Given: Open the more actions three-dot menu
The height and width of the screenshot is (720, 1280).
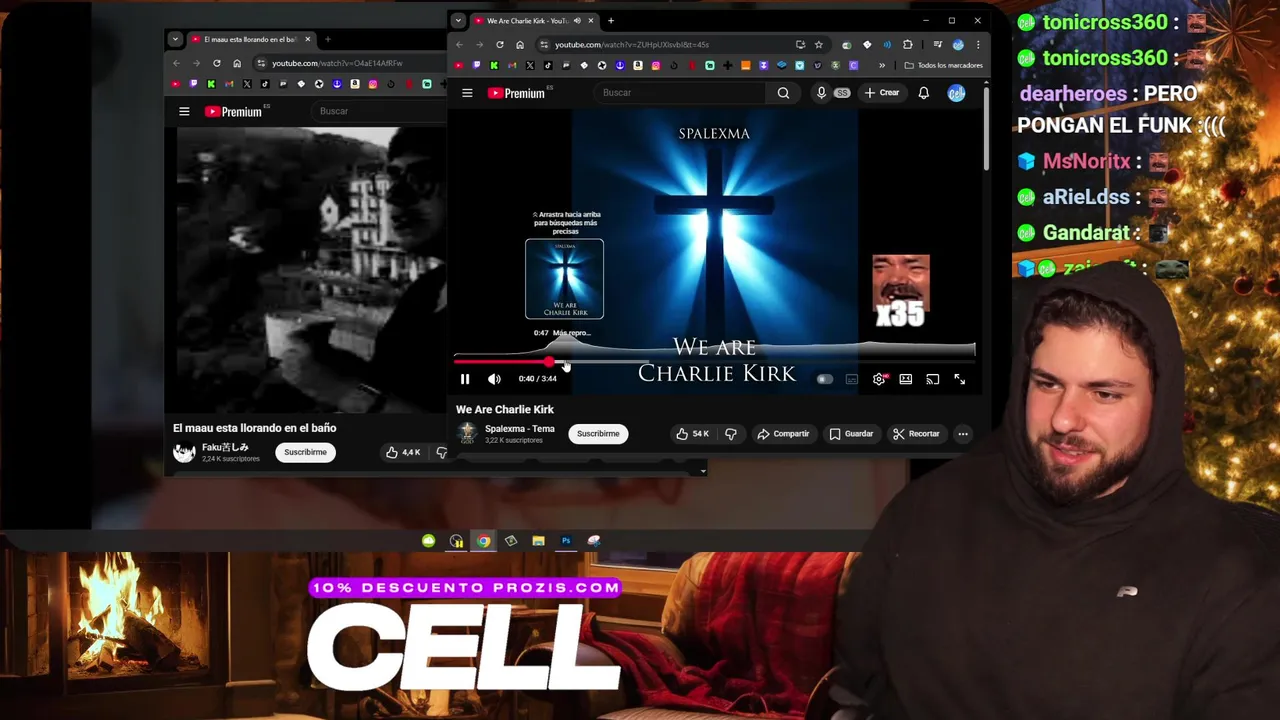Looking at the screenshot, I should [x=963, y=434].
